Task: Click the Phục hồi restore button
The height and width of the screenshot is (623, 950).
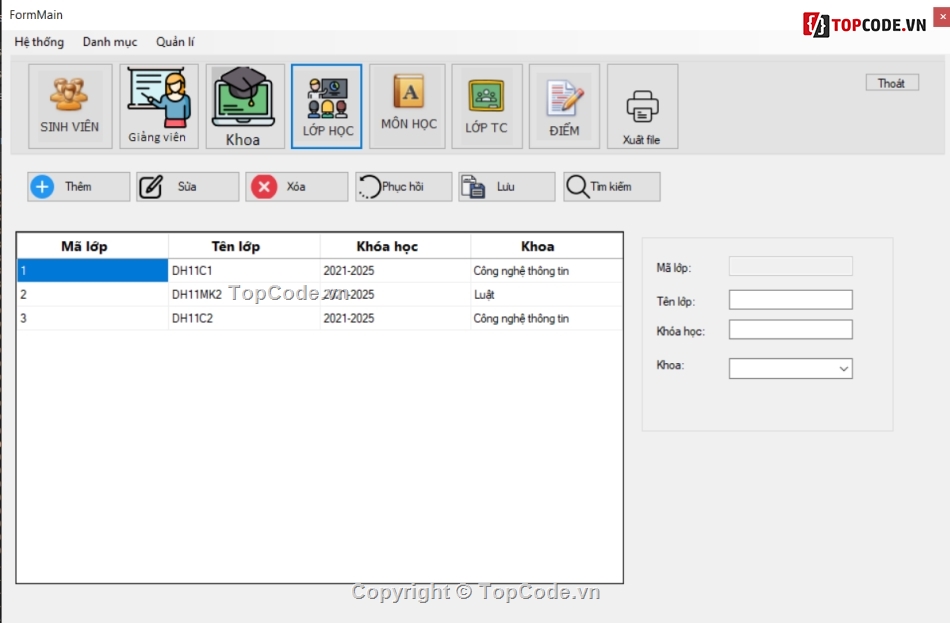Action: tap(404, 187)
